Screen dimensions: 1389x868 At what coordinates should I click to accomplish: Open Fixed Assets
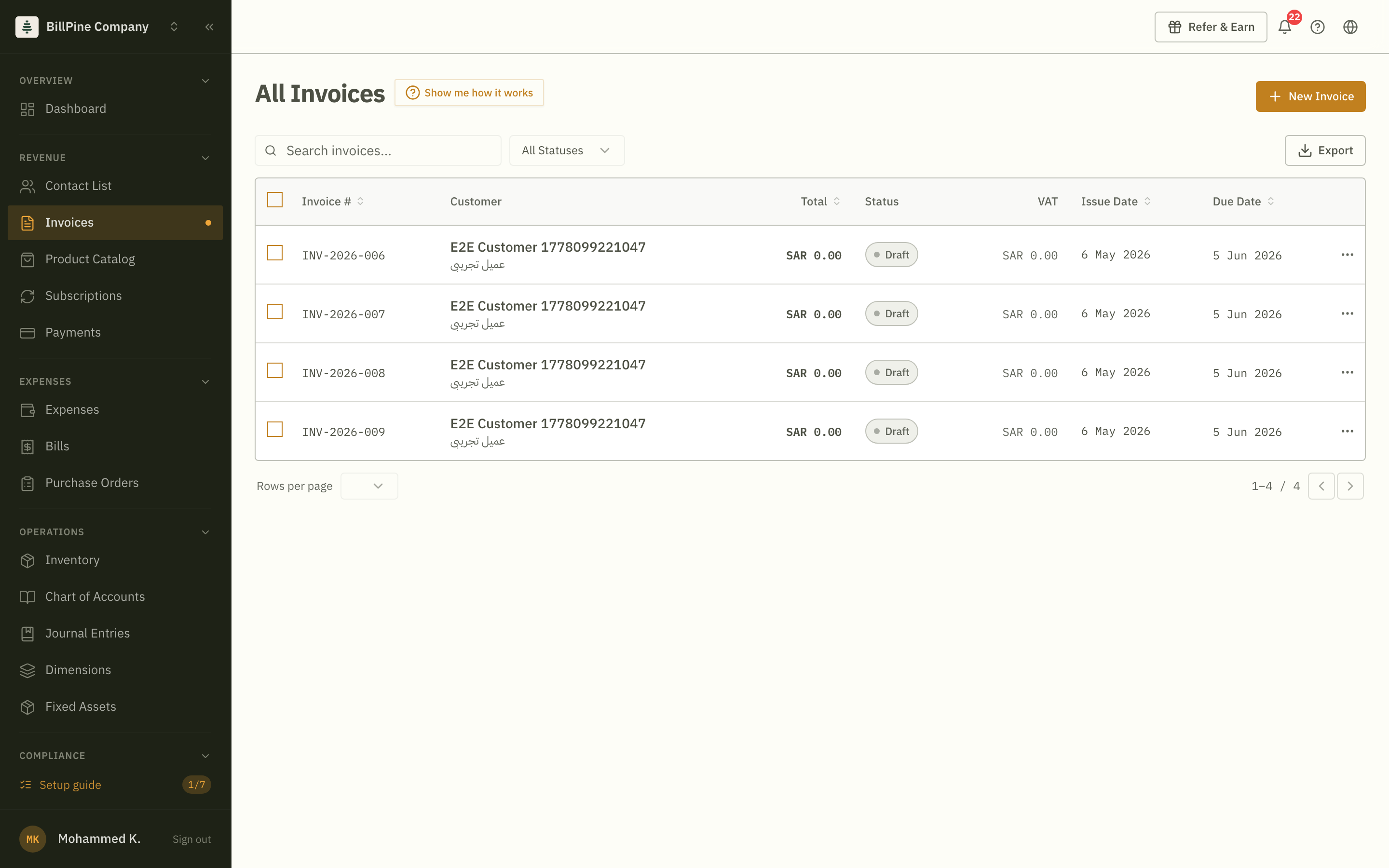click(x=115, y=707)
